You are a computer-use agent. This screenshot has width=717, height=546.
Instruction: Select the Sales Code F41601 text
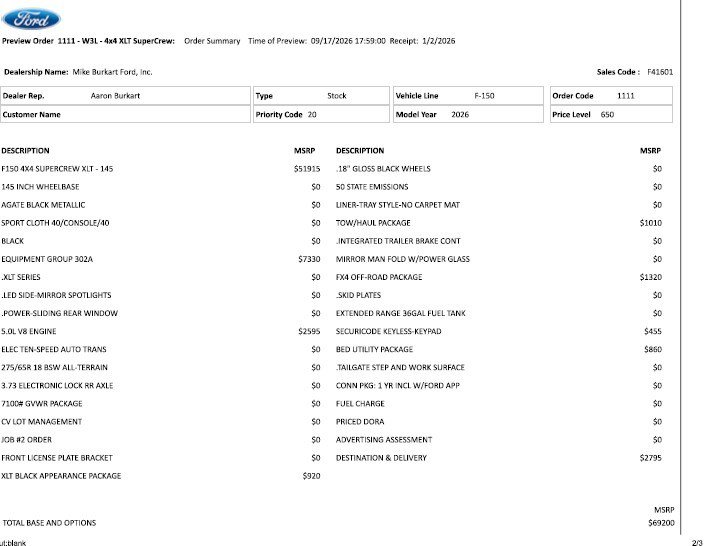(x=635, y=72)
